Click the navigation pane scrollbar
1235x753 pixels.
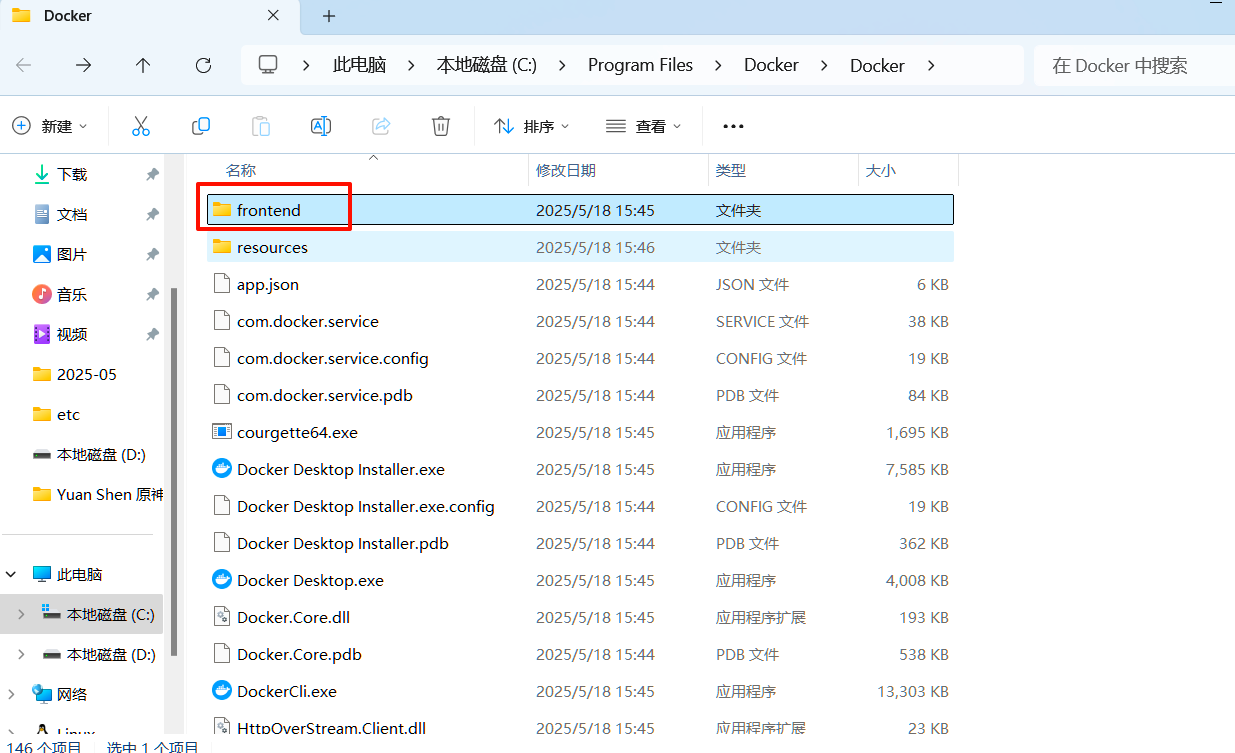coord(175,470)
